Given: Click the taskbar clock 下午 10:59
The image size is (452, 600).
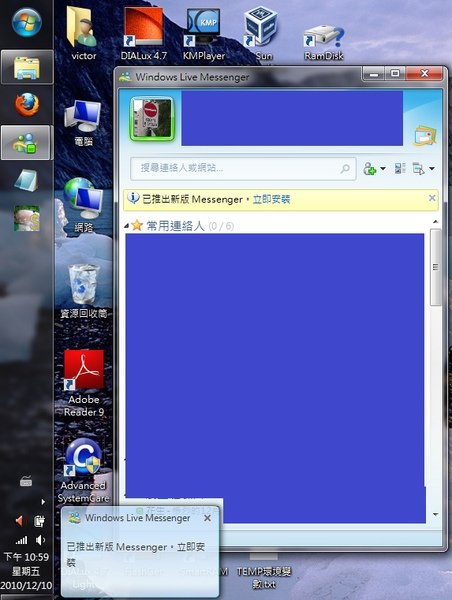Looking at the screenshot, I should click(26, 557).
